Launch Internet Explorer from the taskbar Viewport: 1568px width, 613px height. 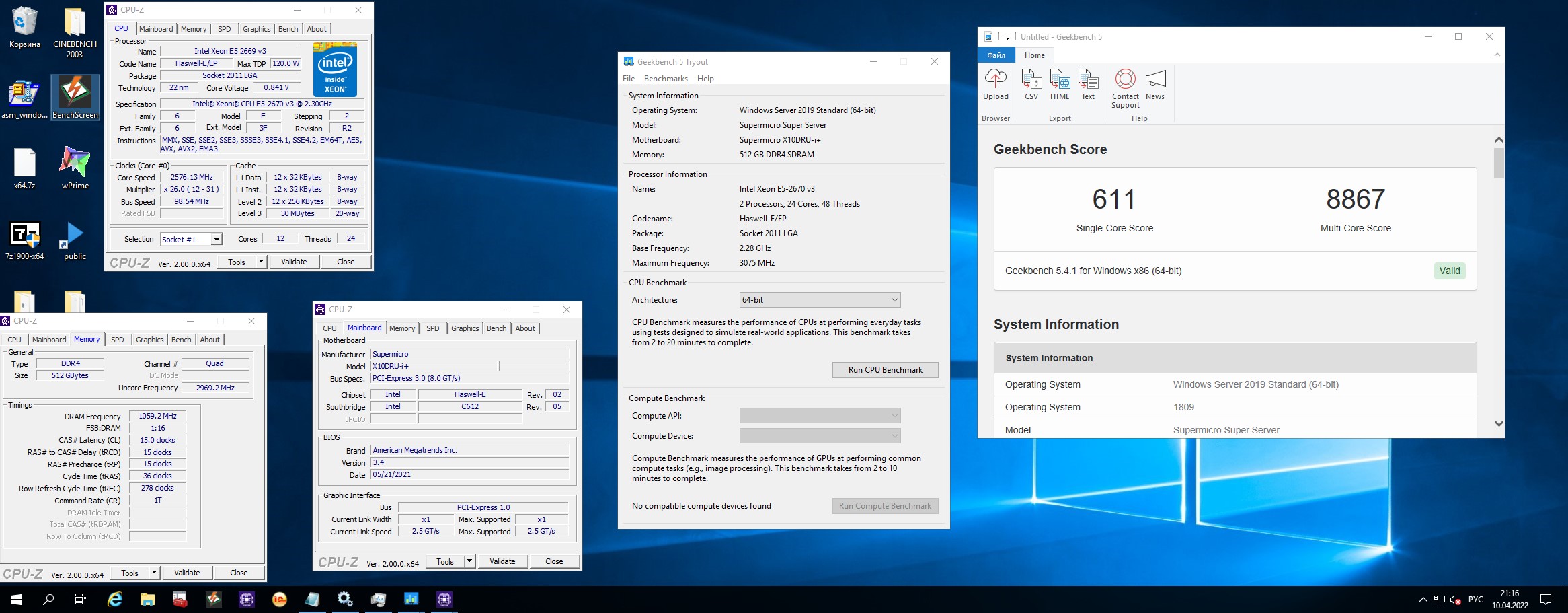click(115, 599)
